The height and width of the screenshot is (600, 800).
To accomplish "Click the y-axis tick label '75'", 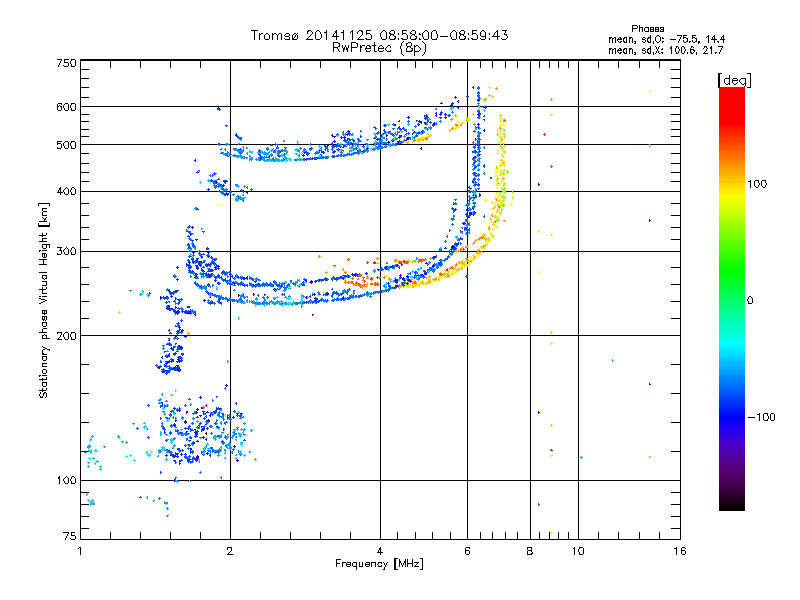I will point(70,536).
